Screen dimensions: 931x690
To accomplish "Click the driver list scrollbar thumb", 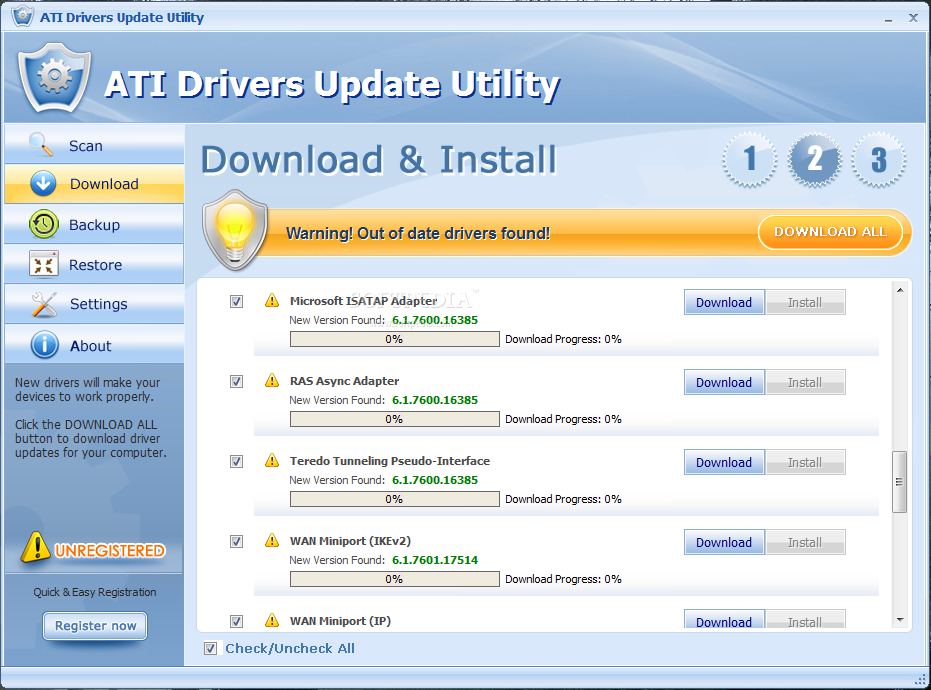I will [x=900, y=482].
